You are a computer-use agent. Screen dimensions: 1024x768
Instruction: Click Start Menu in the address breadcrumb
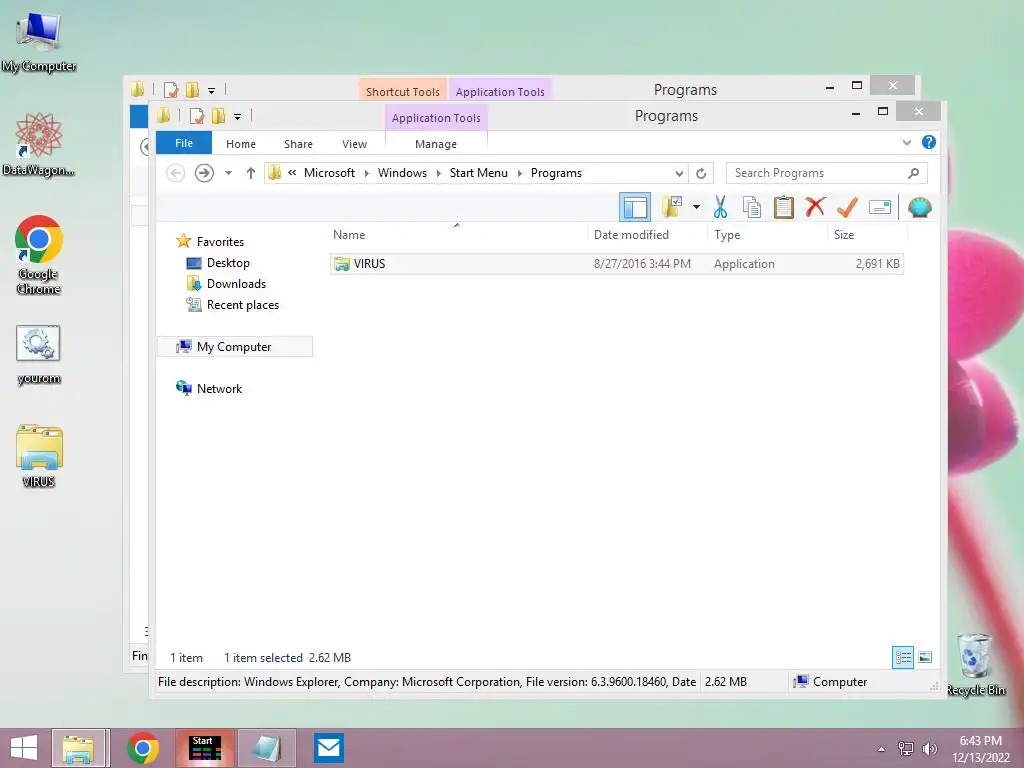(479, 173)
